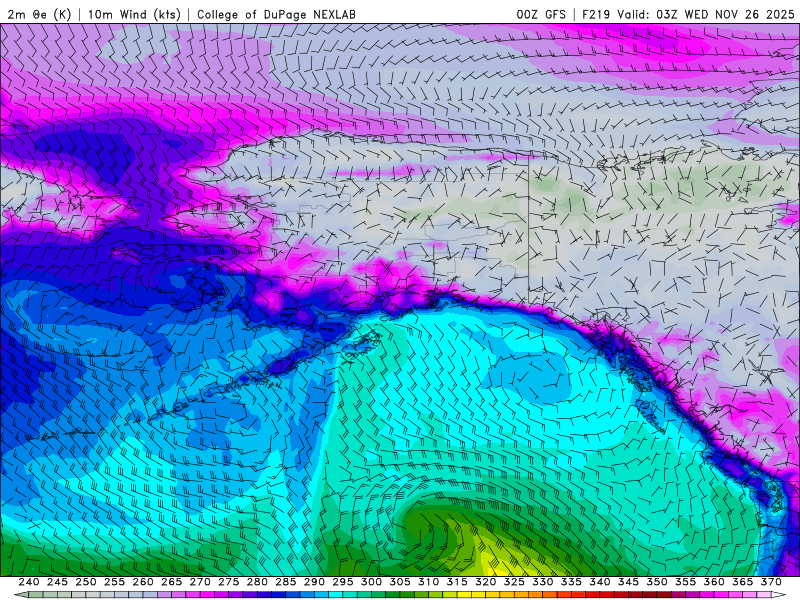Click the 305 value on the color scale
This screenshot has width=800, height=600.
point(400,582)
